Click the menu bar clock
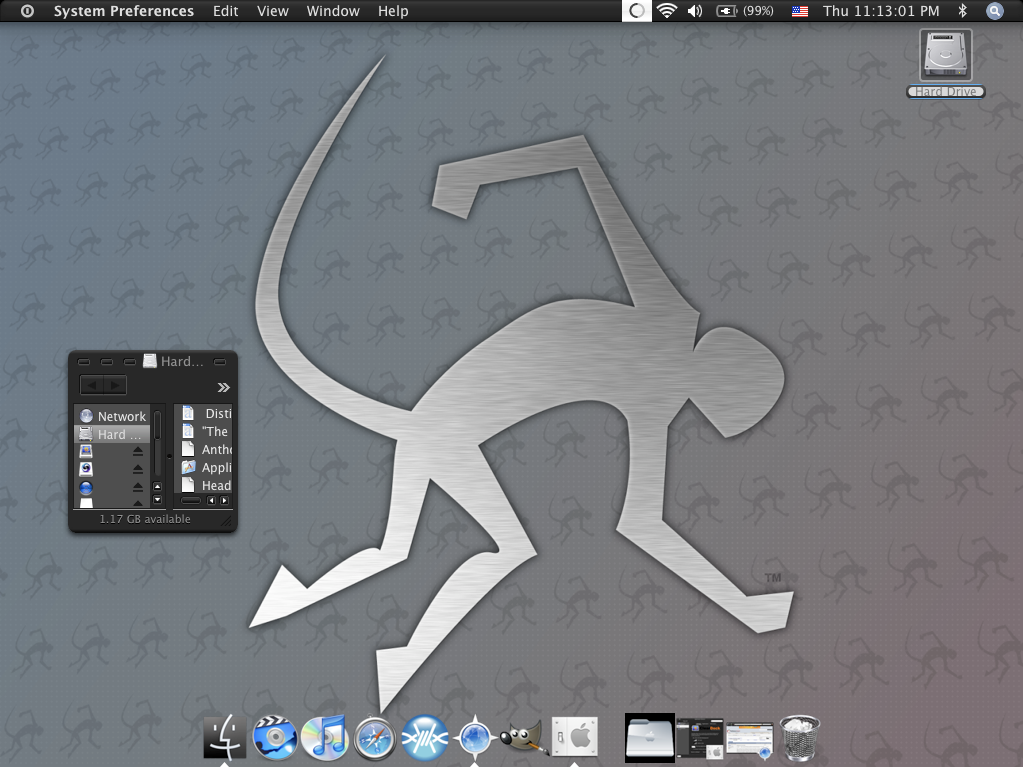 pyautogui.click(x=881, y=11)
